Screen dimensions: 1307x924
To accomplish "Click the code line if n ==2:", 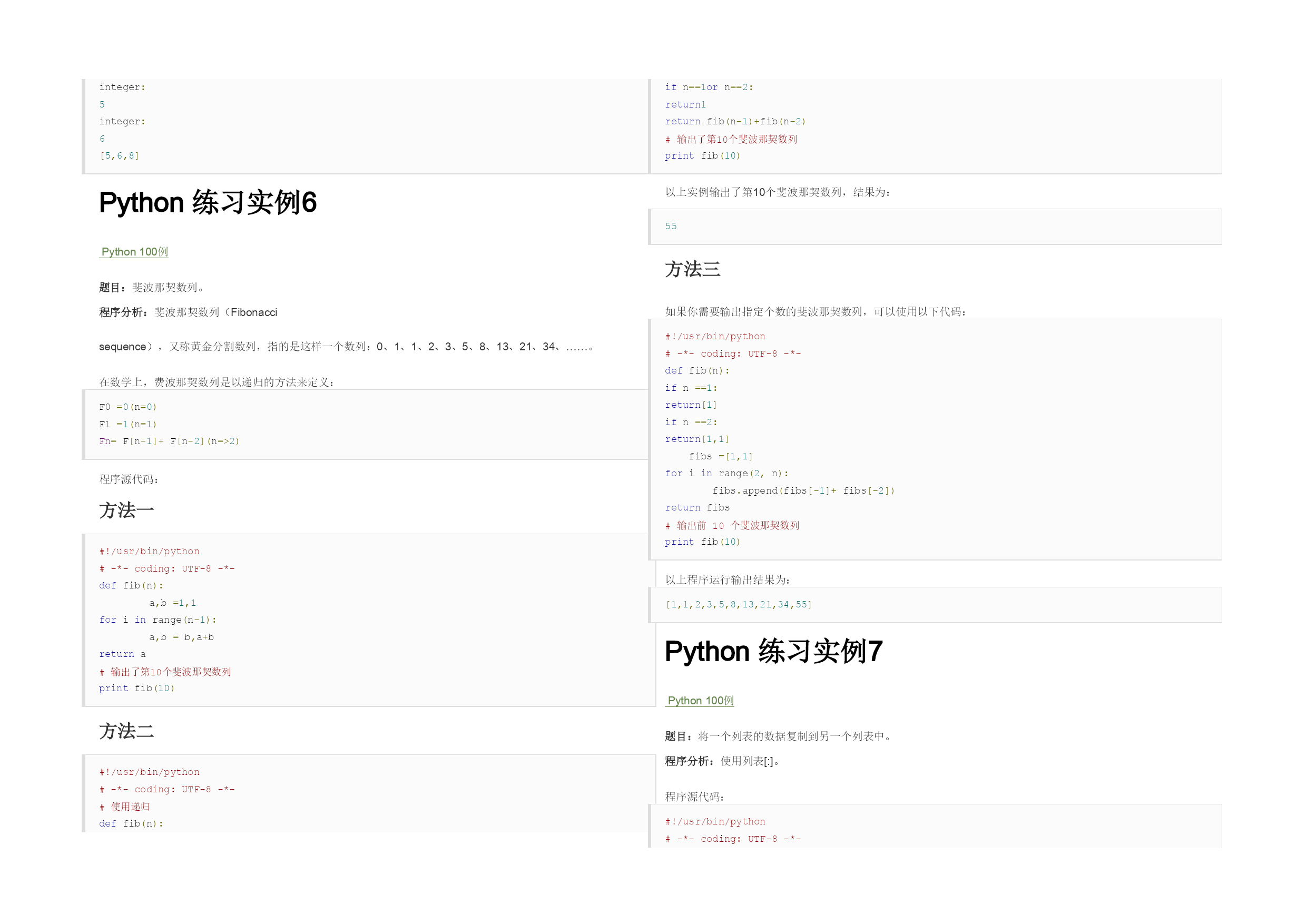I will coord(691,422).
